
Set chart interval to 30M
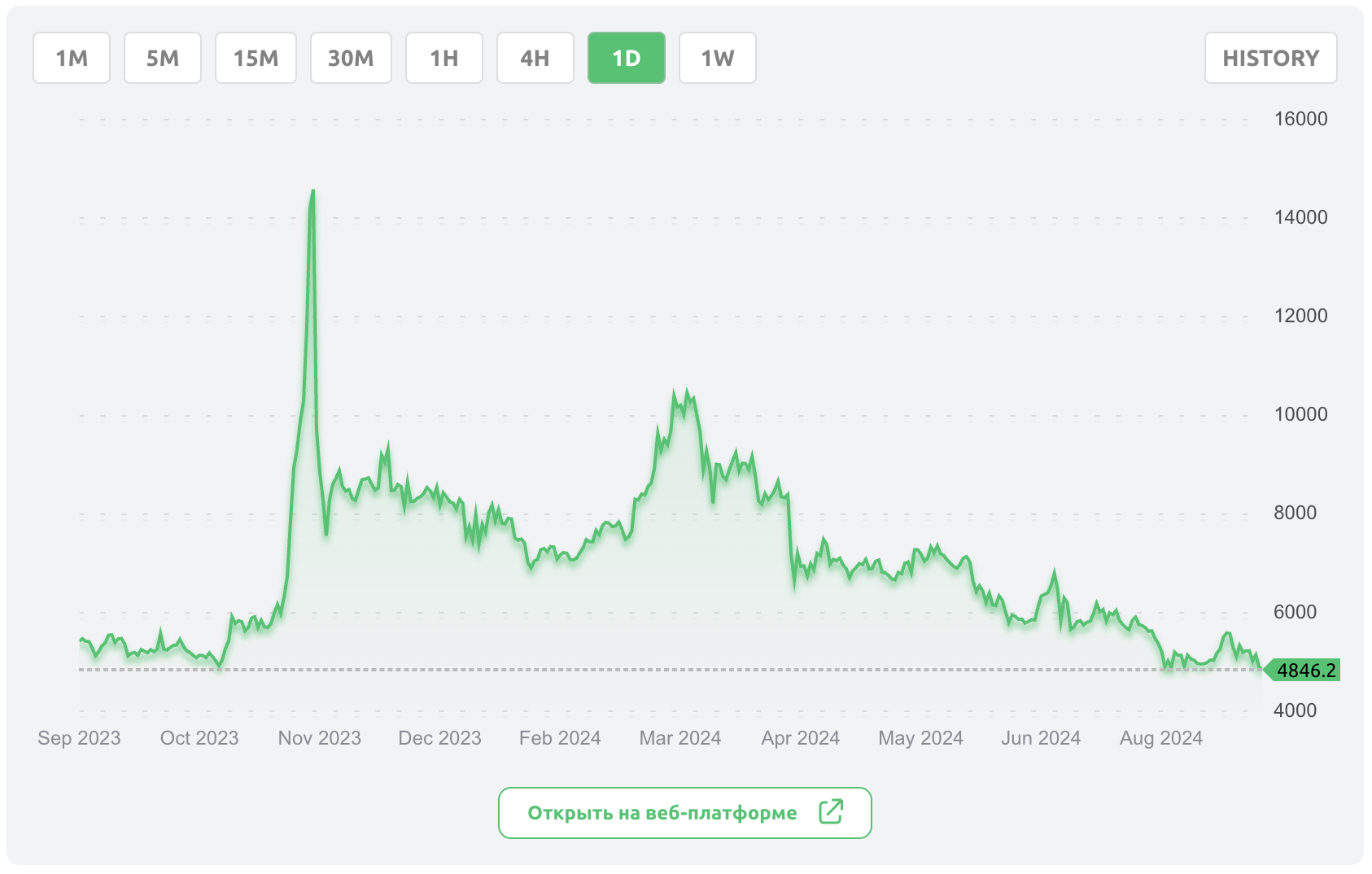(x=351, y=58)
